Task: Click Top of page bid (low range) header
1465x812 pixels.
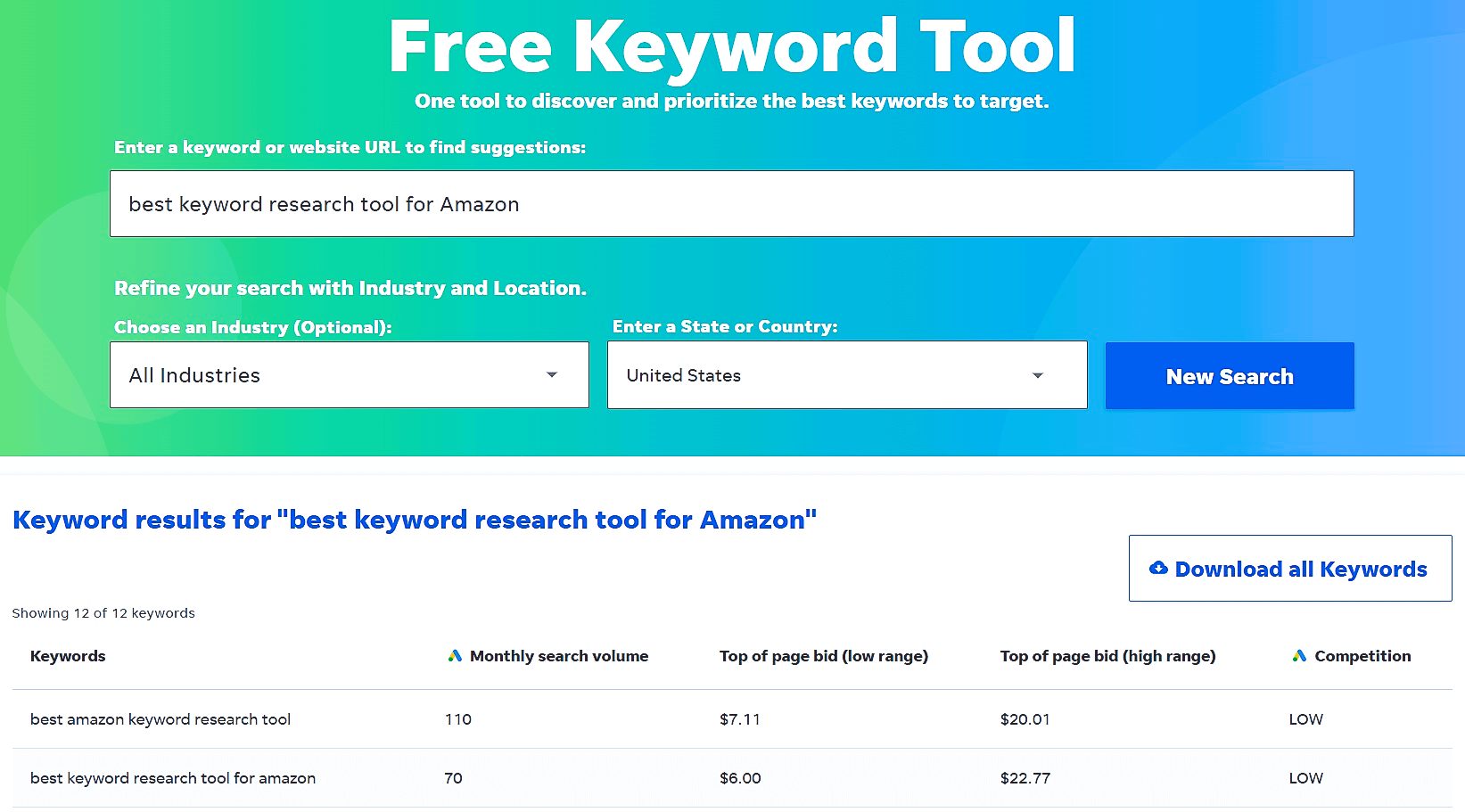Action: click(x=824, y=656)
